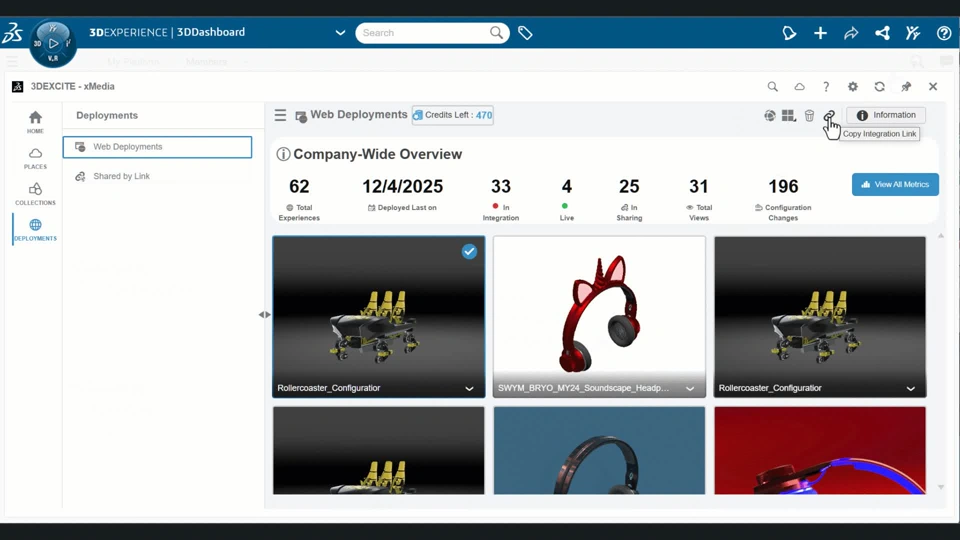Click the 25 In Sharing metric
Screen dimensions: 960x540
pos(629,199)
